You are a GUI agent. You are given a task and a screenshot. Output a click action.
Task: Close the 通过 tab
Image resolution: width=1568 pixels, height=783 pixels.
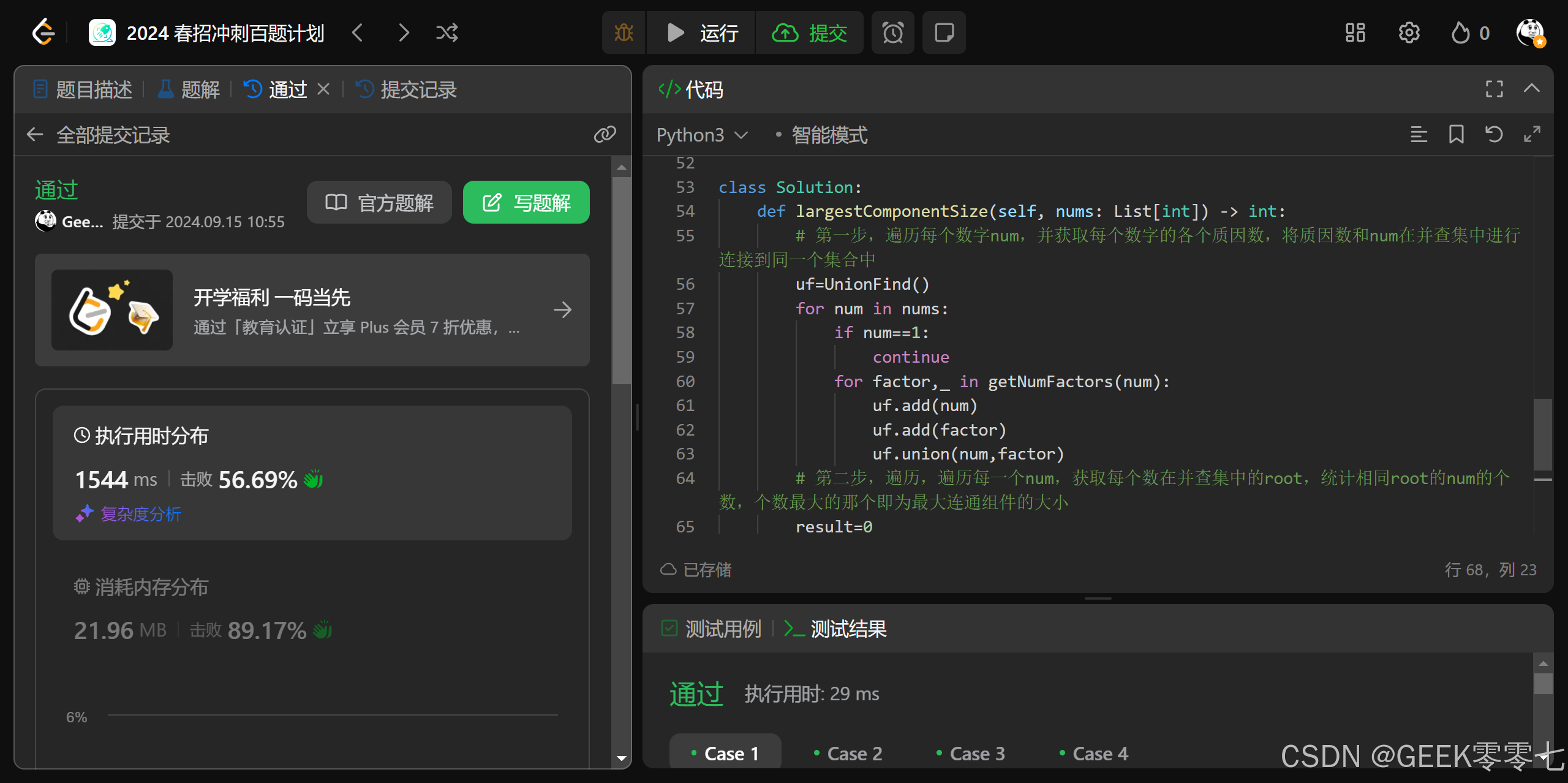(x=323, y=89)
